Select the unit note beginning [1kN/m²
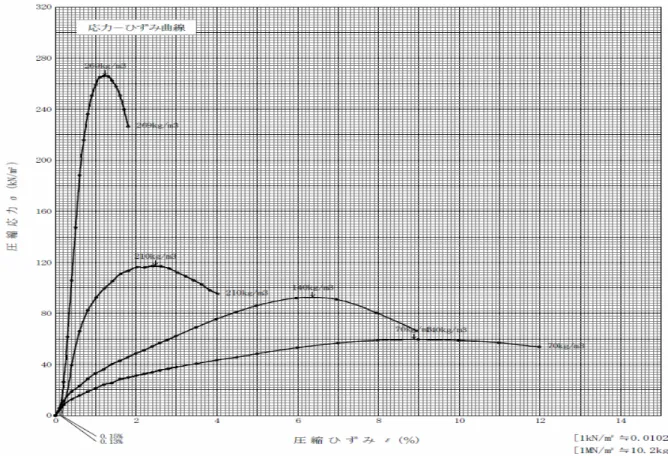Viewport: 668px width, 456px height. 620,438
